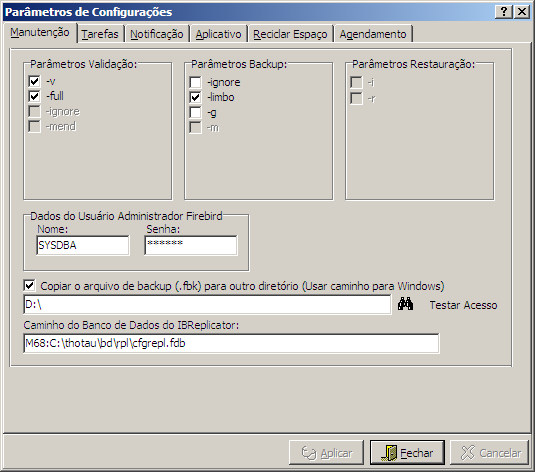
Task: Check the -g backup parameter
Action: pyautogui.click(x=195, y=112)
